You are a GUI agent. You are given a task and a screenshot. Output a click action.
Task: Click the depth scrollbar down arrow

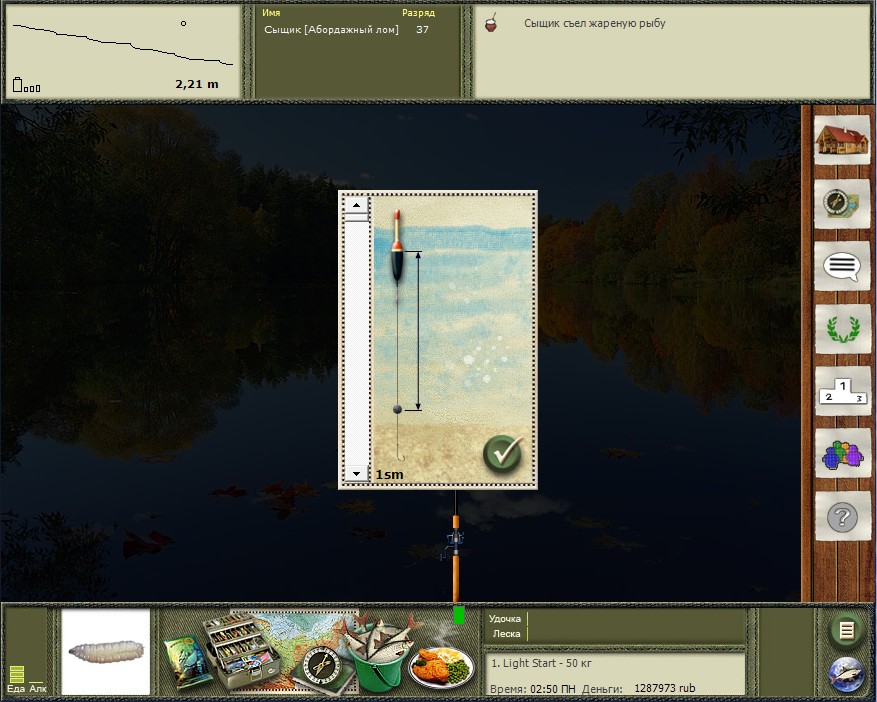click(356, 472)
